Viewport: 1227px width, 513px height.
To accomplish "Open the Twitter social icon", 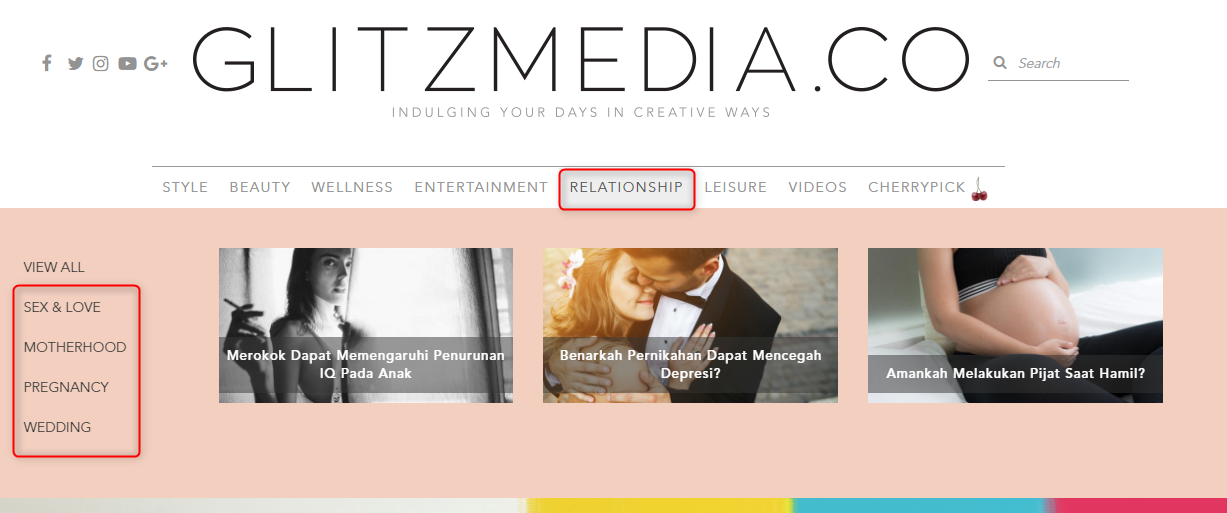I will point(75,63).
